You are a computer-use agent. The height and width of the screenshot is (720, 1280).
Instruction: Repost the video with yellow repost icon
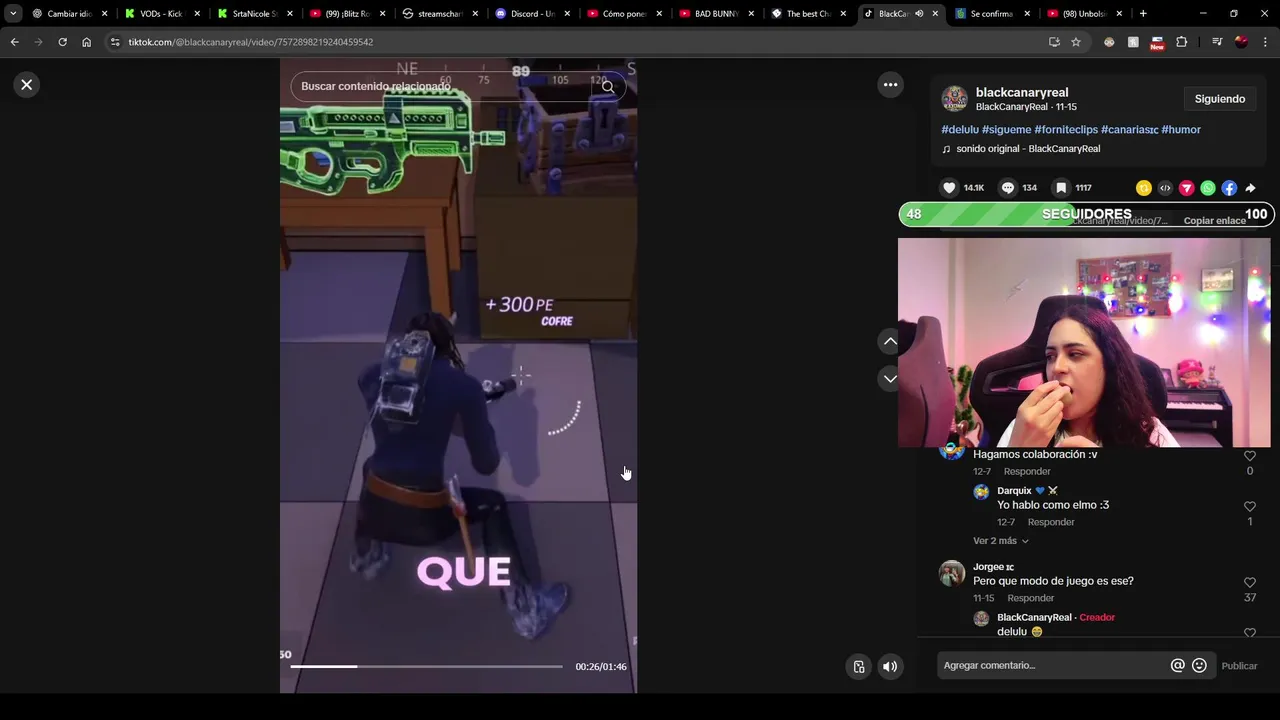pyautogui.click(x=1144, y=188)
